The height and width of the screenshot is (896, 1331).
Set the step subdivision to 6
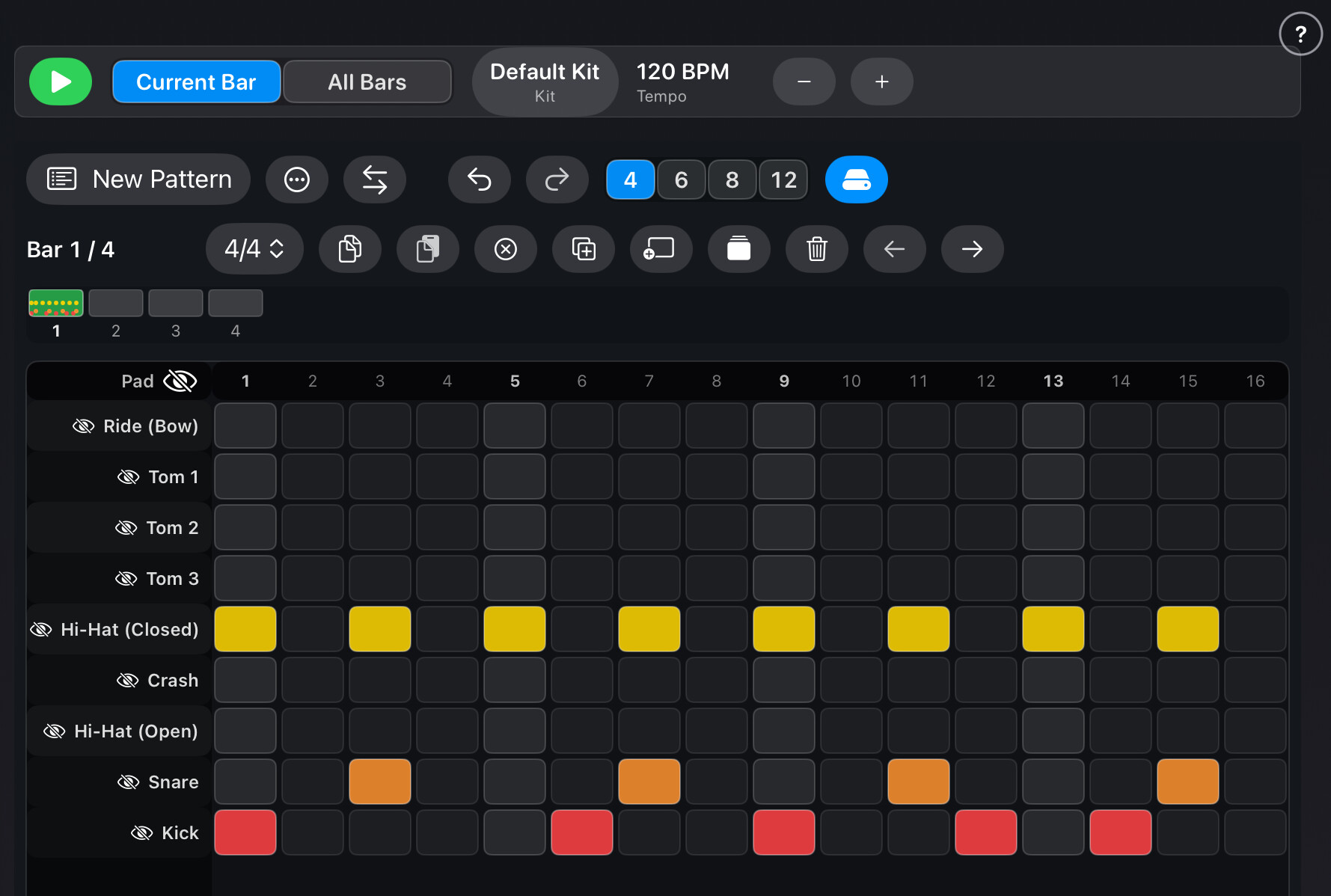click(x=682, y=179)
